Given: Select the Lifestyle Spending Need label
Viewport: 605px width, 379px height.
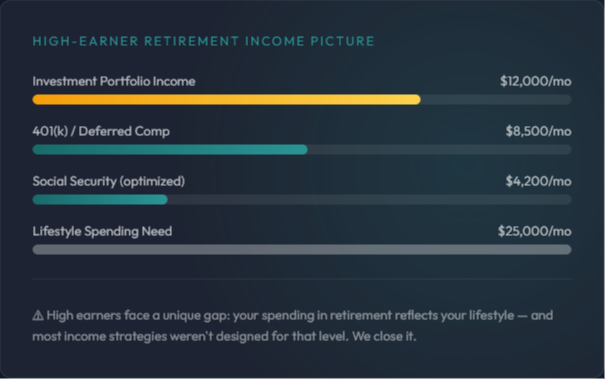Looking at the screenshot, I should (102, 231).
